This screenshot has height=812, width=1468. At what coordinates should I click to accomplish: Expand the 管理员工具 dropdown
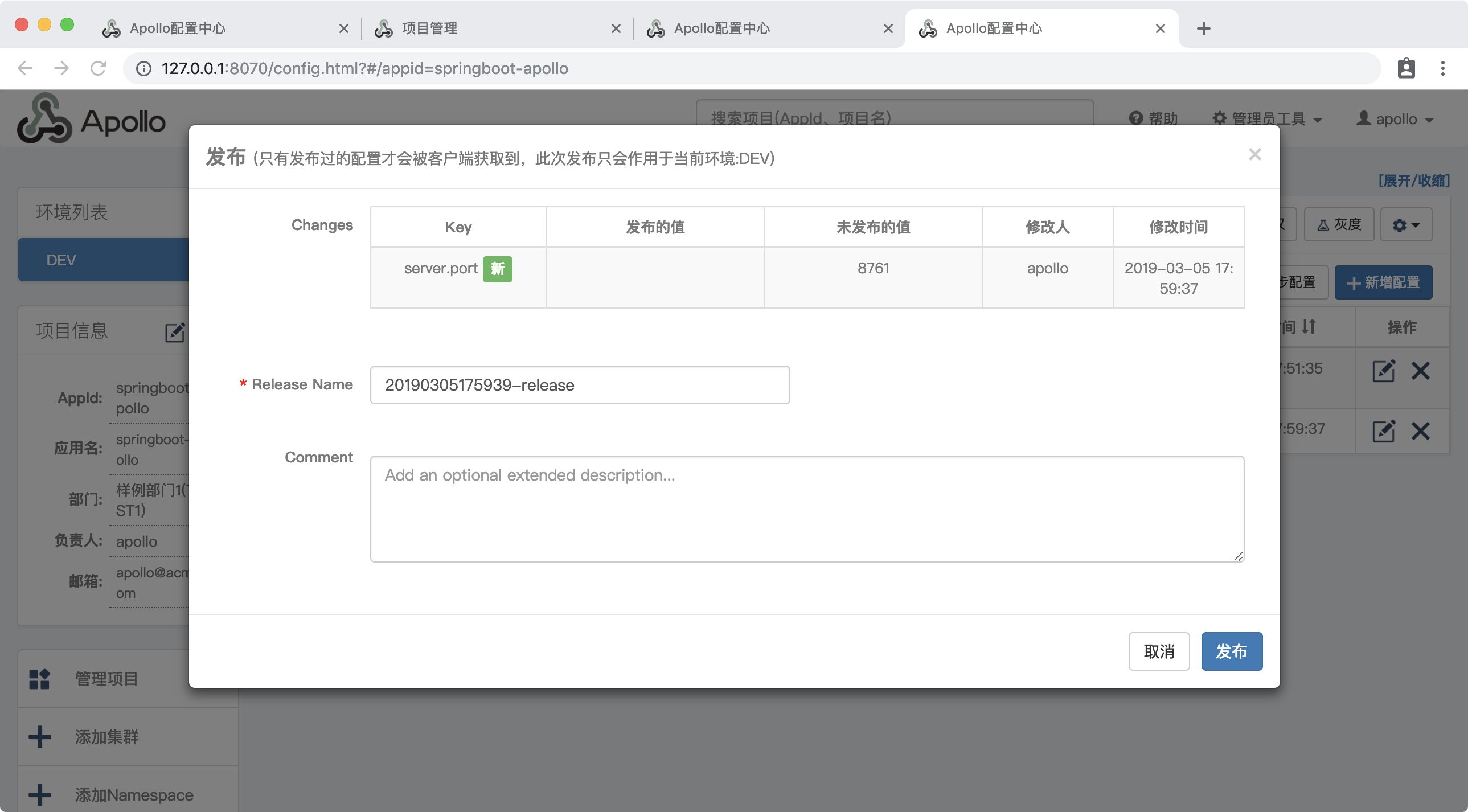[x=1267, y=118]
